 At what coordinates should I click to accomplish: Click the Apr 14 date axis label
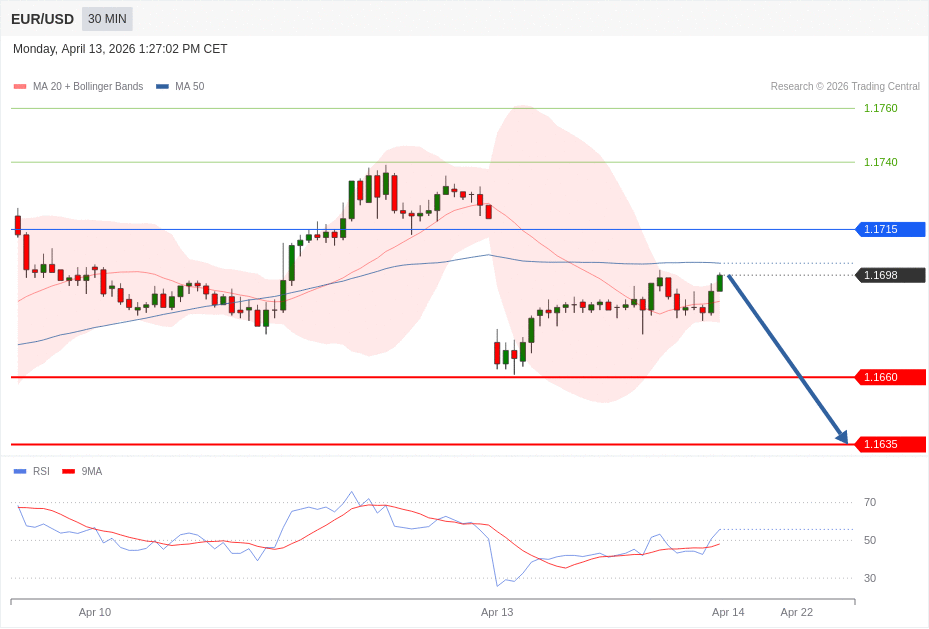(x=728, y=612)
